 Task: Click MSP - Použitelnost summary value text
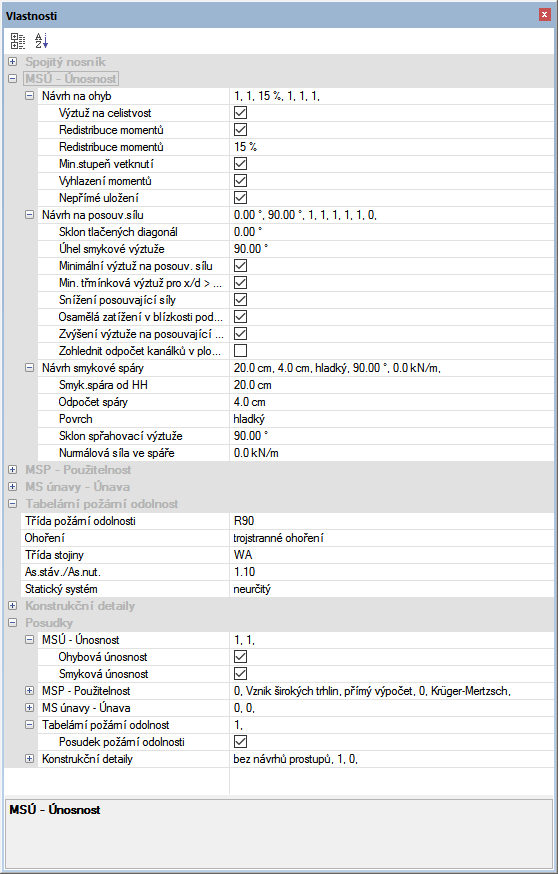click(x=372, y=691)
